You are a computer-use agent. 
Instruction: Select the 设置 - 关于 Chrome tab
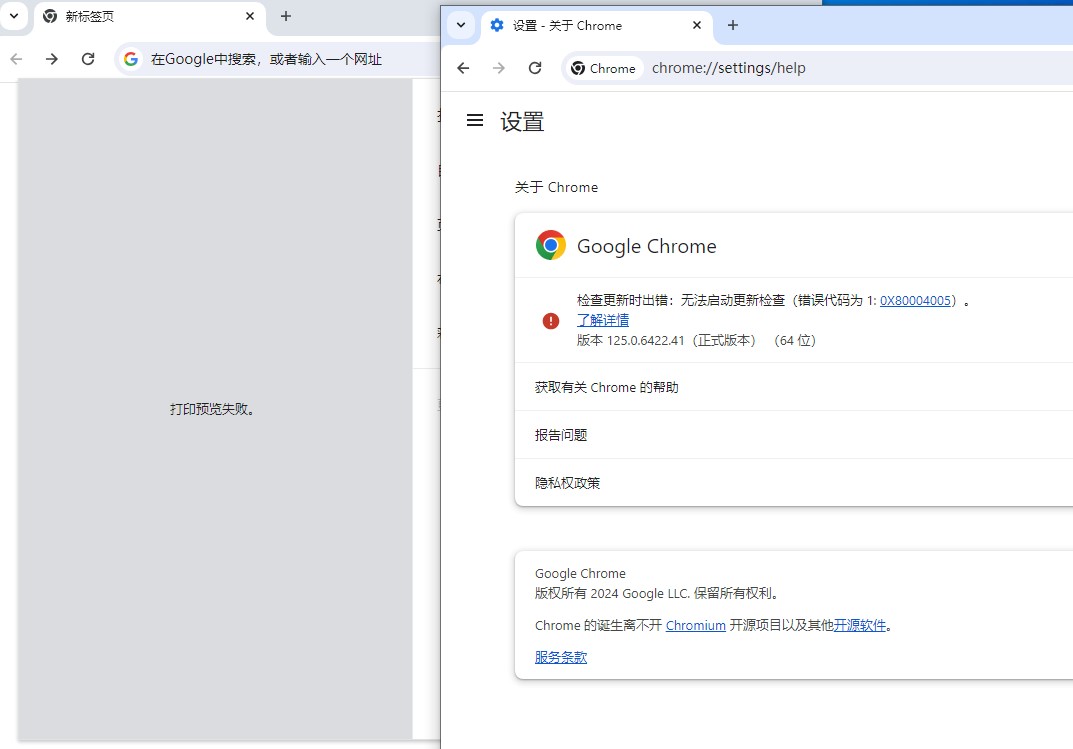pyautogui.click(x=597, y=25)
